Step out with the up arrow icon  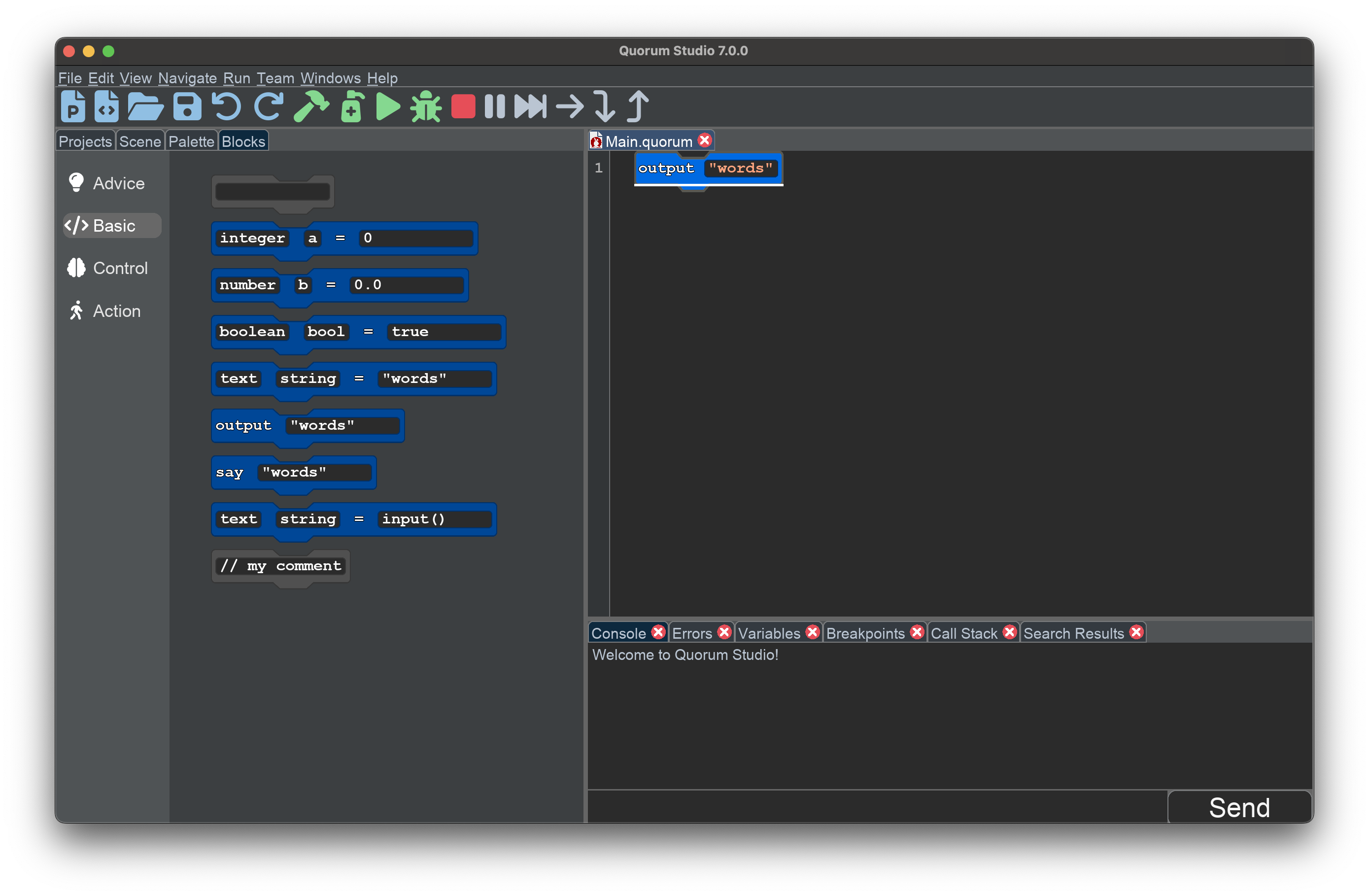click(x=637, y=106)
